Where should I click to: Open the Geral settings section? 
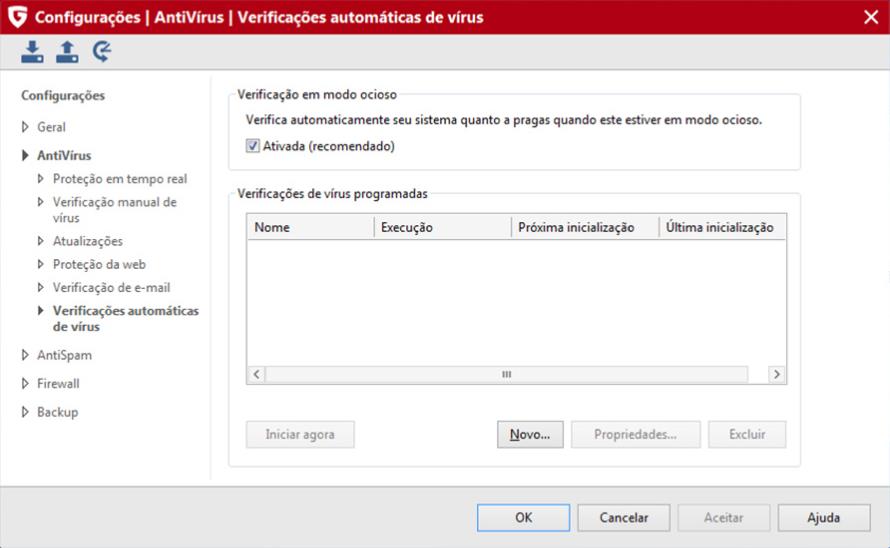[51, 127]
